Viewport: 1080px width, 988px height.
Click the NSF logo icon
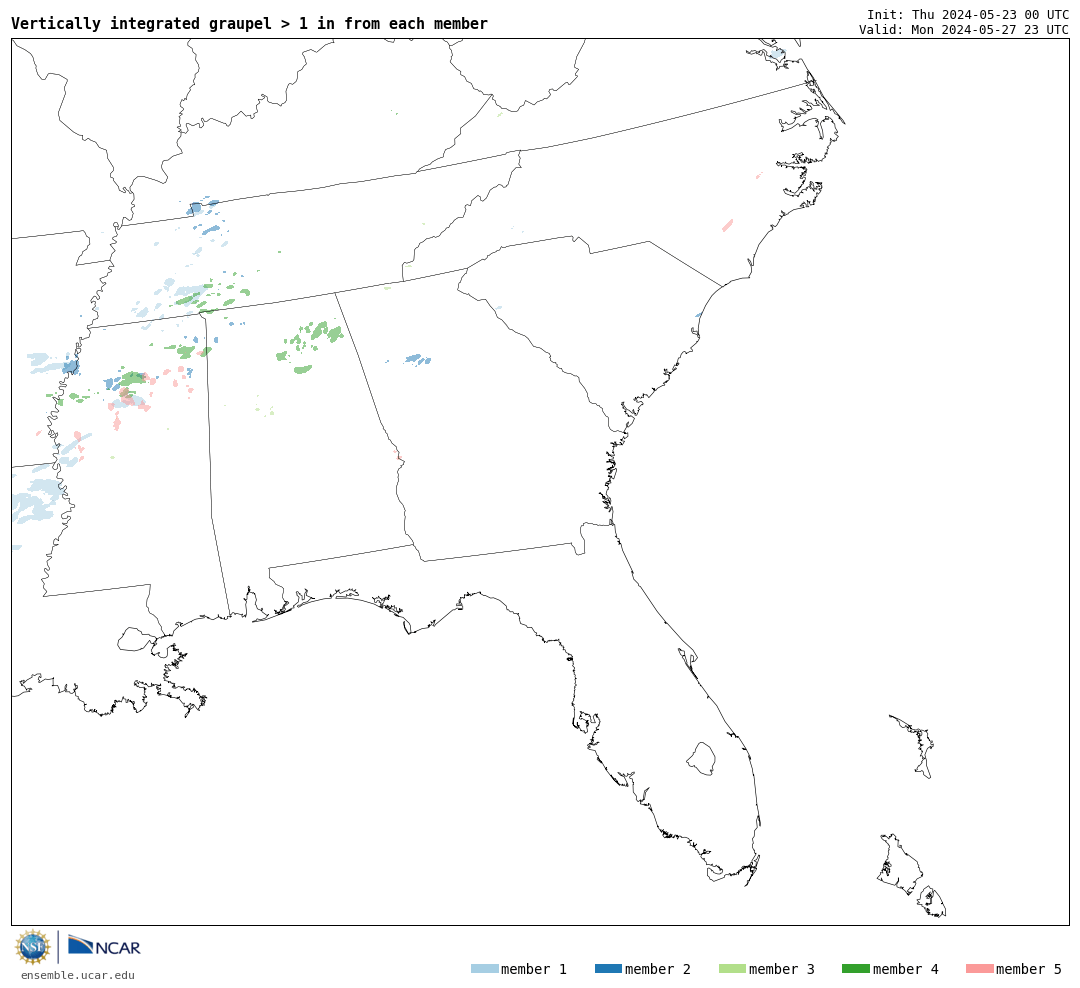click(x=32, y=947)
